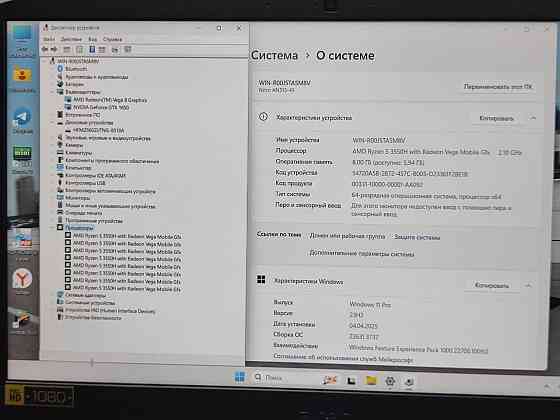
Task: Select the Bluetooth category in device tree
Action: coord(76,69)
